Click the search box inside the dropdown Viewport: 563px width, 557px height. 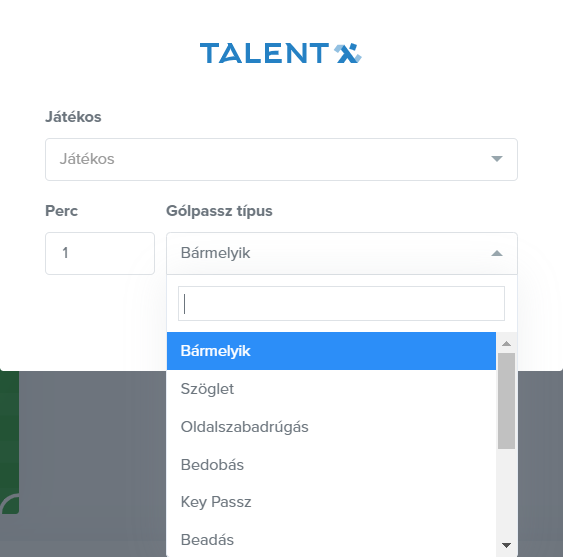(x=341, y=303)
